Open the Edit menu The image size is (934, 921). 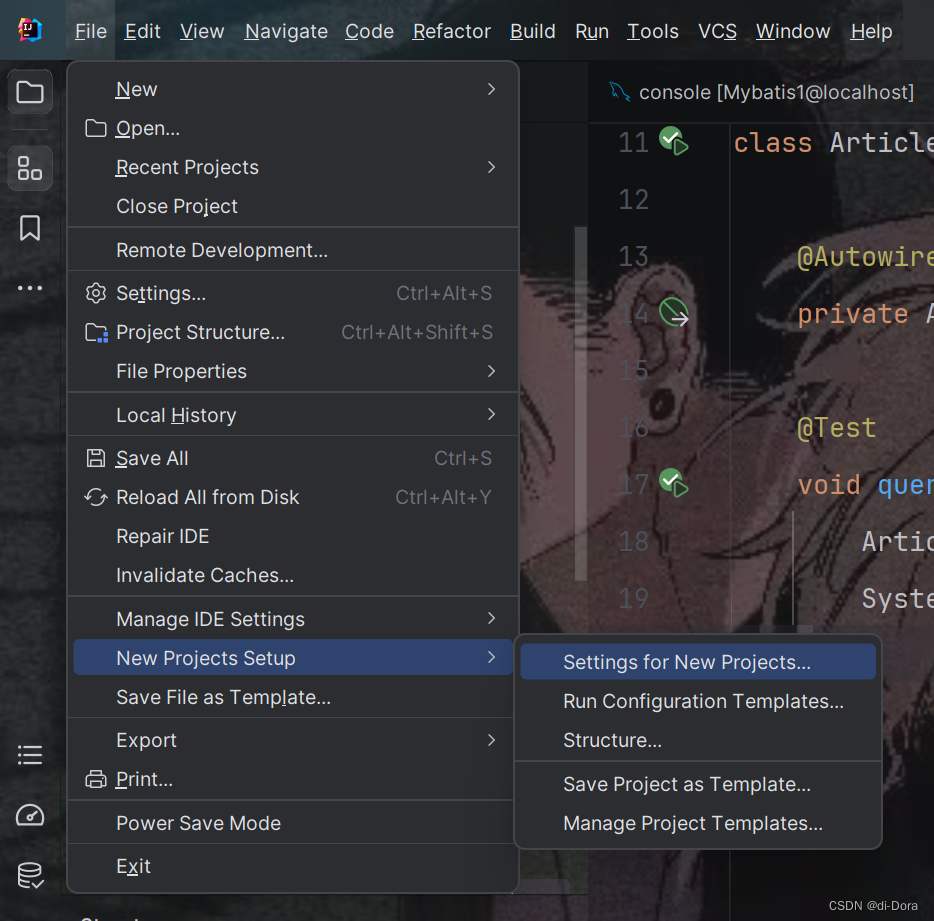pos(142,31)
